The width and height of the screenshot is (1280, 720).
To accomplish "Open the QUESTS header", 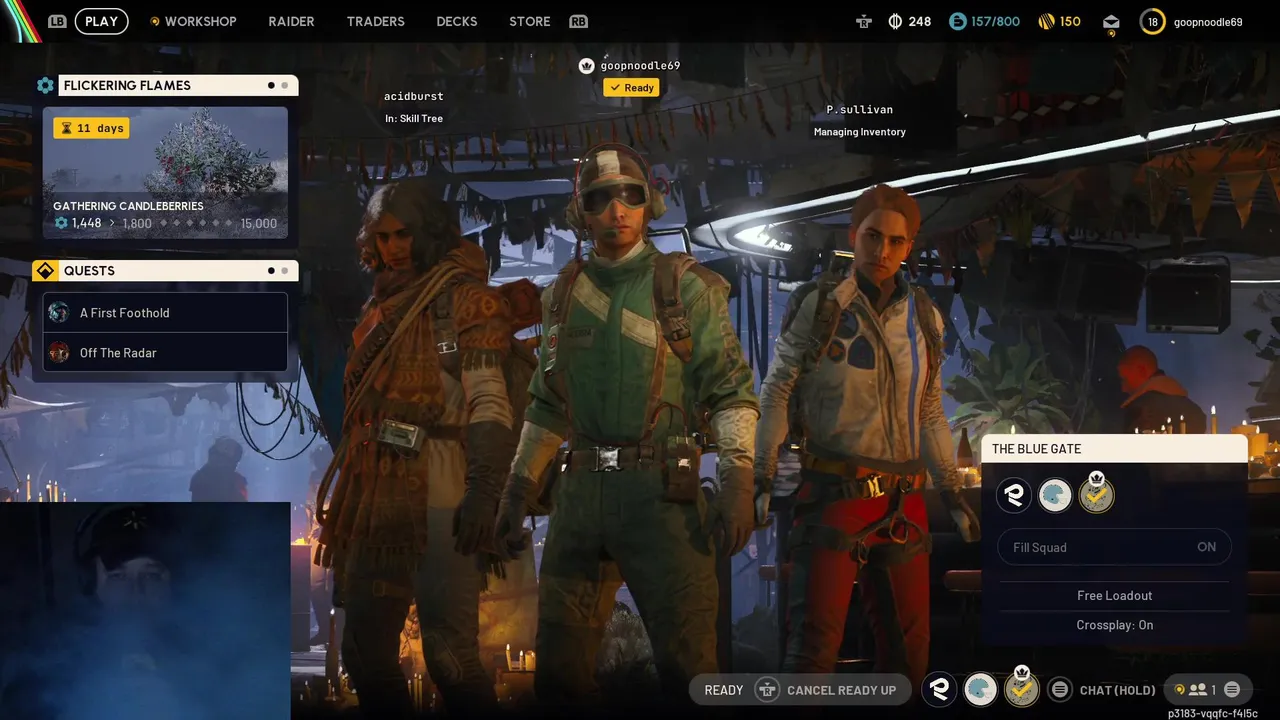I will (178, 271).
